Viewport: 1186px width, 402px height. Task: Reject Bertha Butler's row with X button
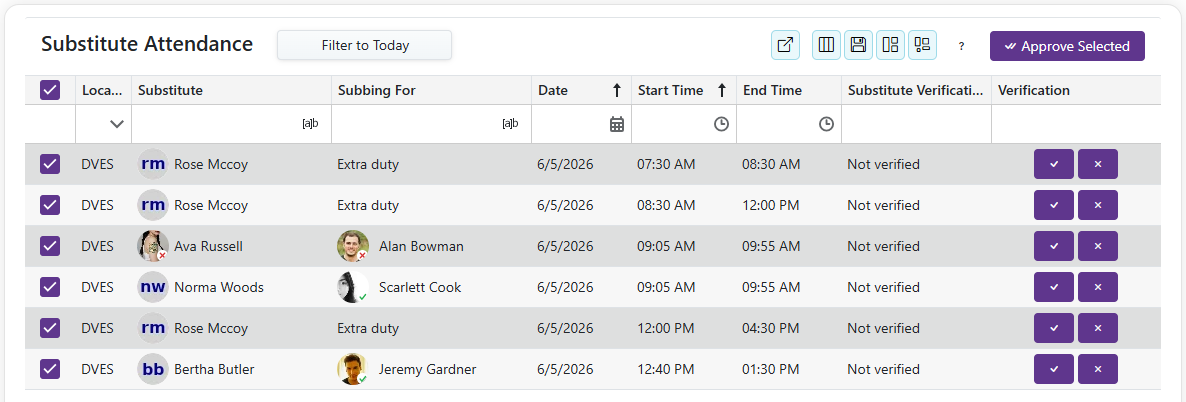click(1098, 369)
